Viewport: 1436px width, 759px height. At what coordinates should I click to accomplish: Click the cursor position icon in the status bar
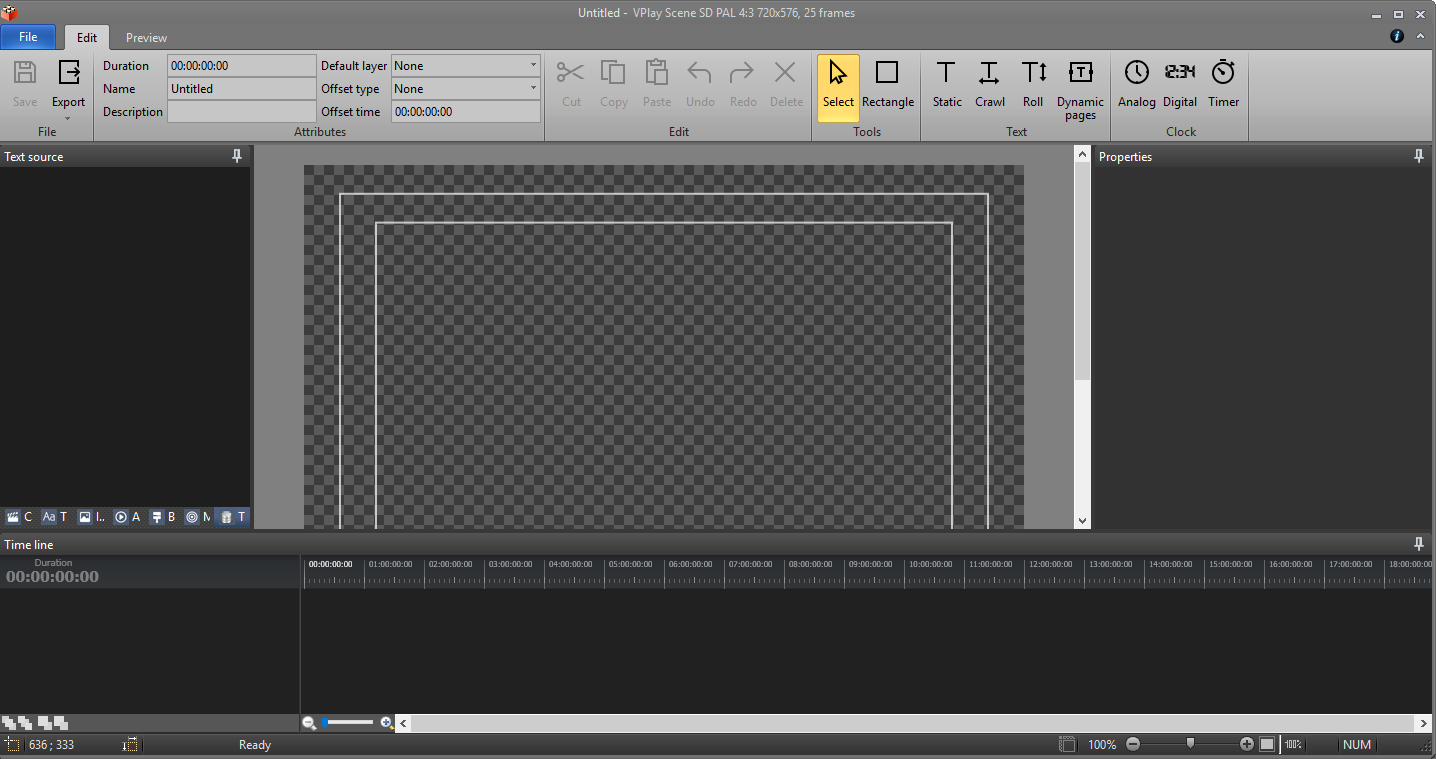[12, 745]
